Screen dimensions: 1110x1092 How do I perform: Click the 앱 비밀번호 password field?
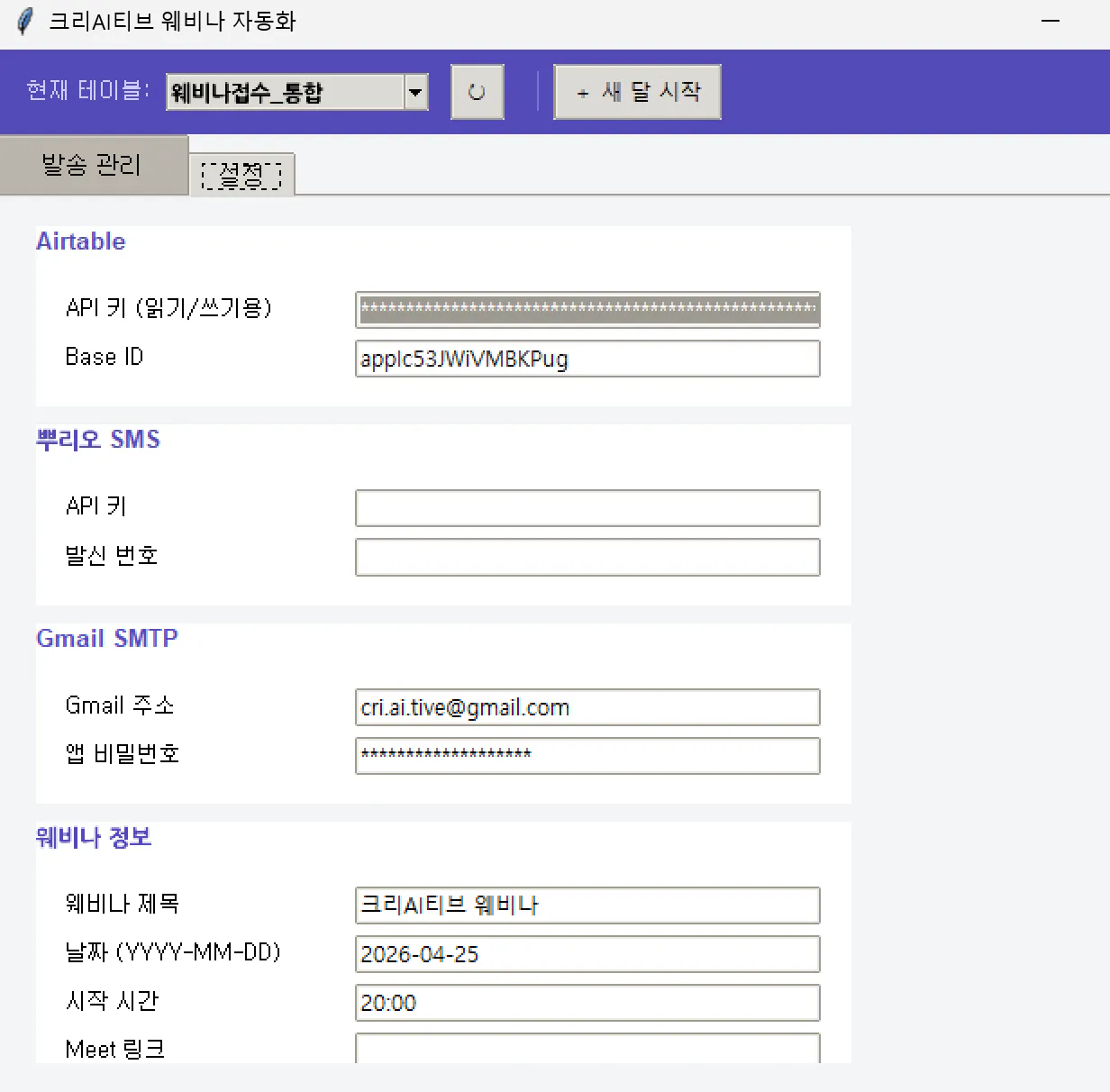coord(587,756)
